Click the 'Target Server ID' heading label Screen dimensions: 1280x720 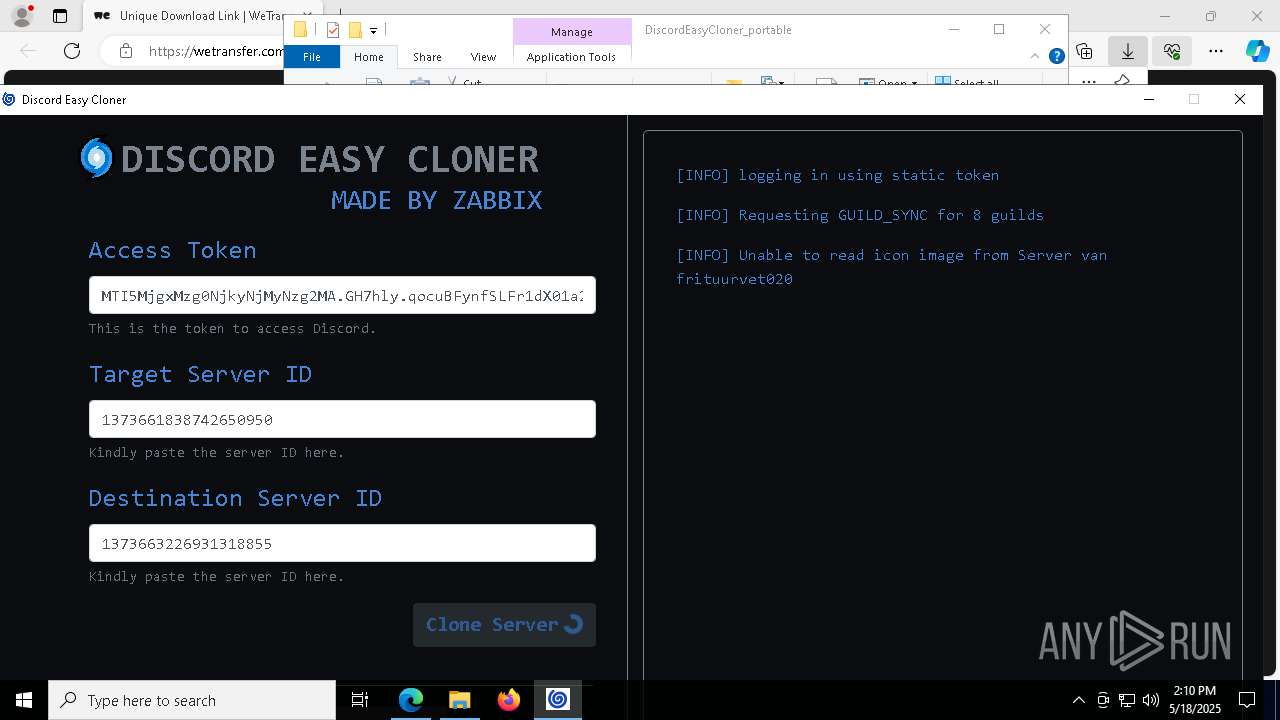pyautogui.click(x=200, y=374)
